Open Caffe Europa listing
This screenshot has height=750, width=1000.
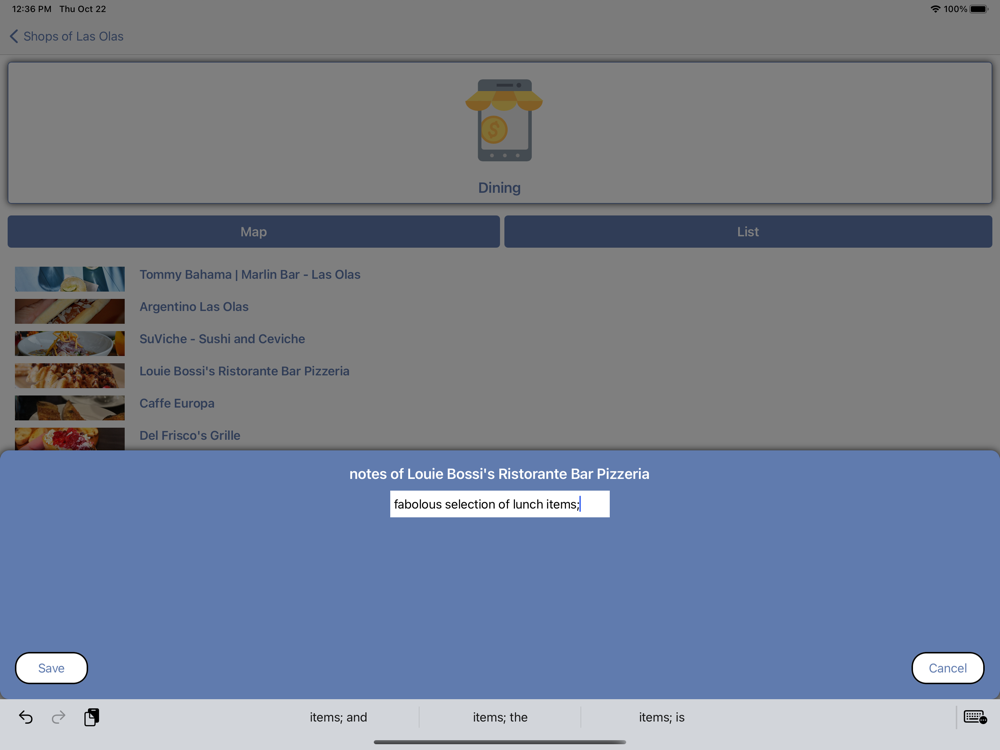click(177, 404)
